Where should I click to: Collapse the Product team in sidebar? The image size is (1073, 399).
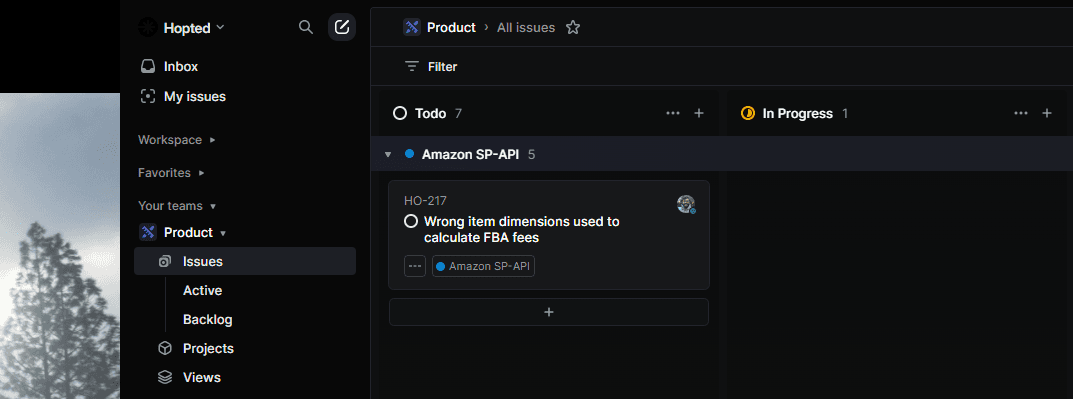(222, 233)
